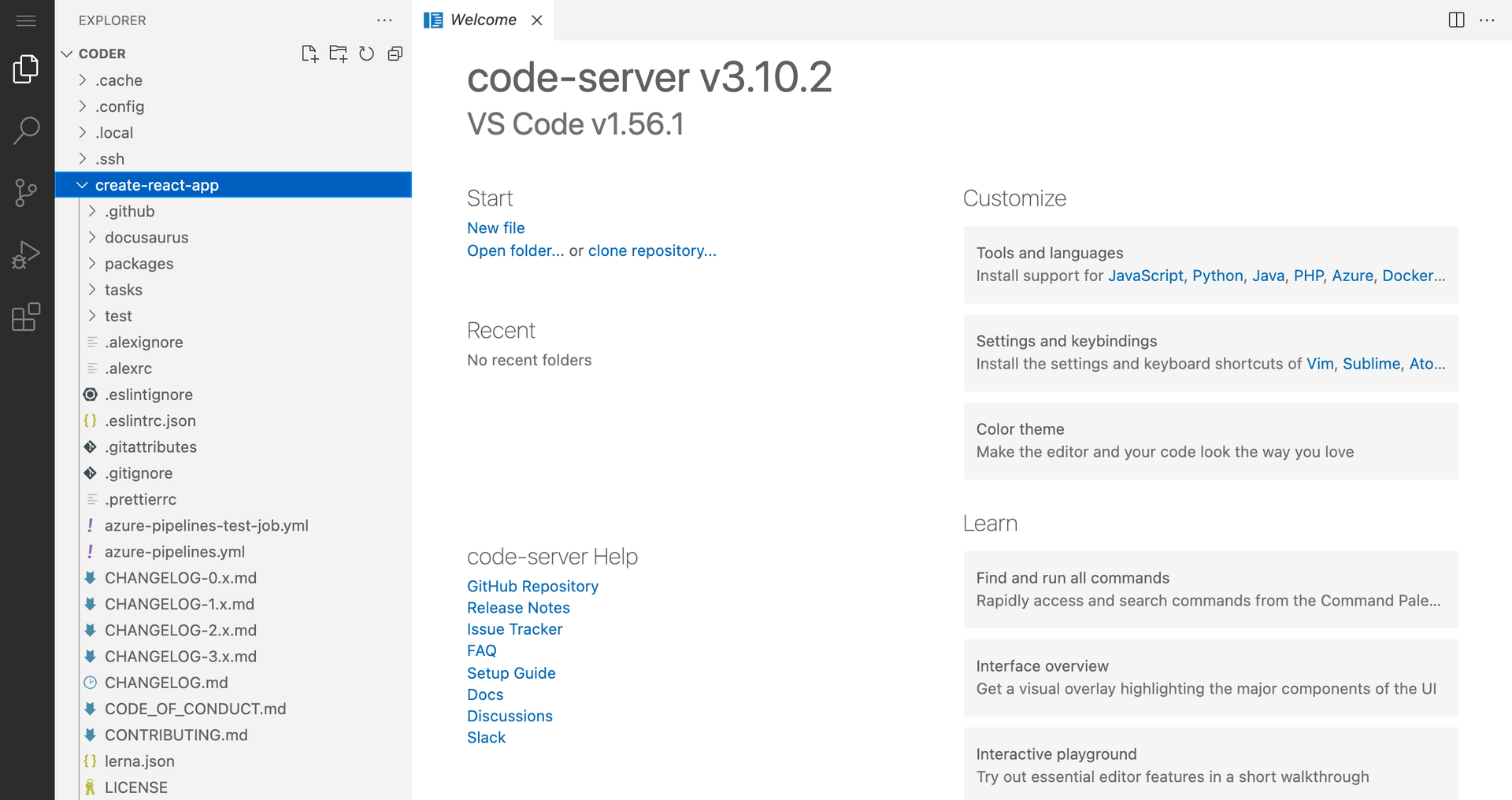Open Explorer views and more actions menu
This screenshot has width=1512, height=800.
click(x=384, y=20)
